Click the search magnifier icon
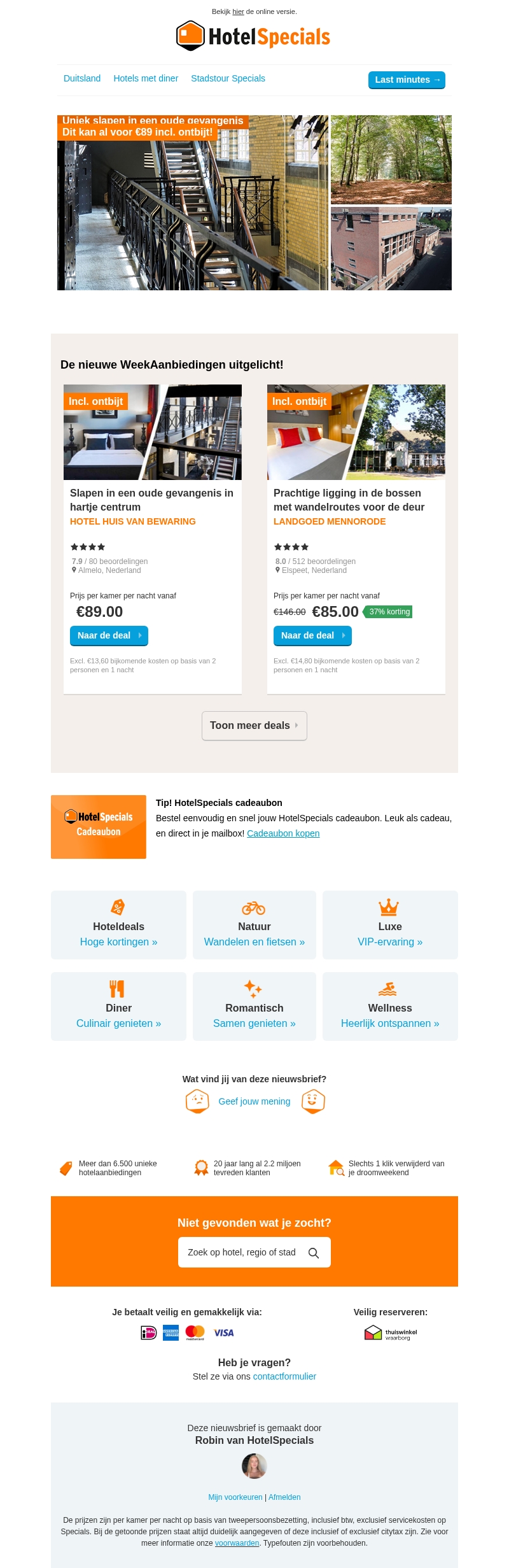Image resolution: width=509 pixels, height=1568 pixels. 314,1253
